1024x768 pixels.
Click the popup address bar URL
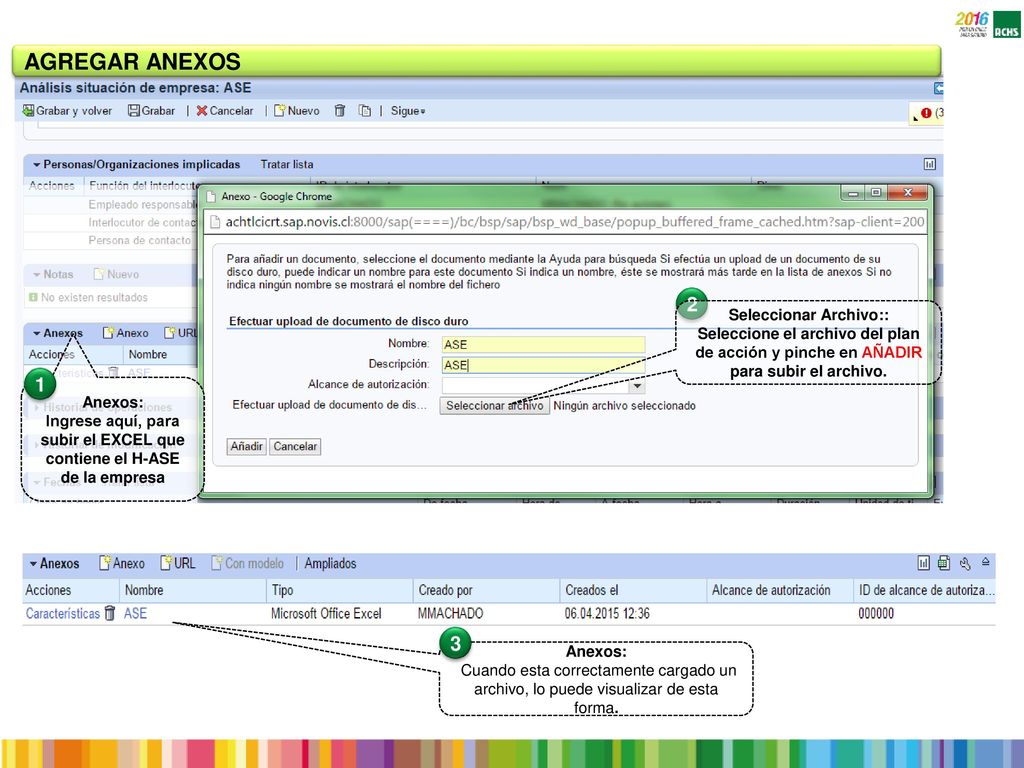coord(575,222)
